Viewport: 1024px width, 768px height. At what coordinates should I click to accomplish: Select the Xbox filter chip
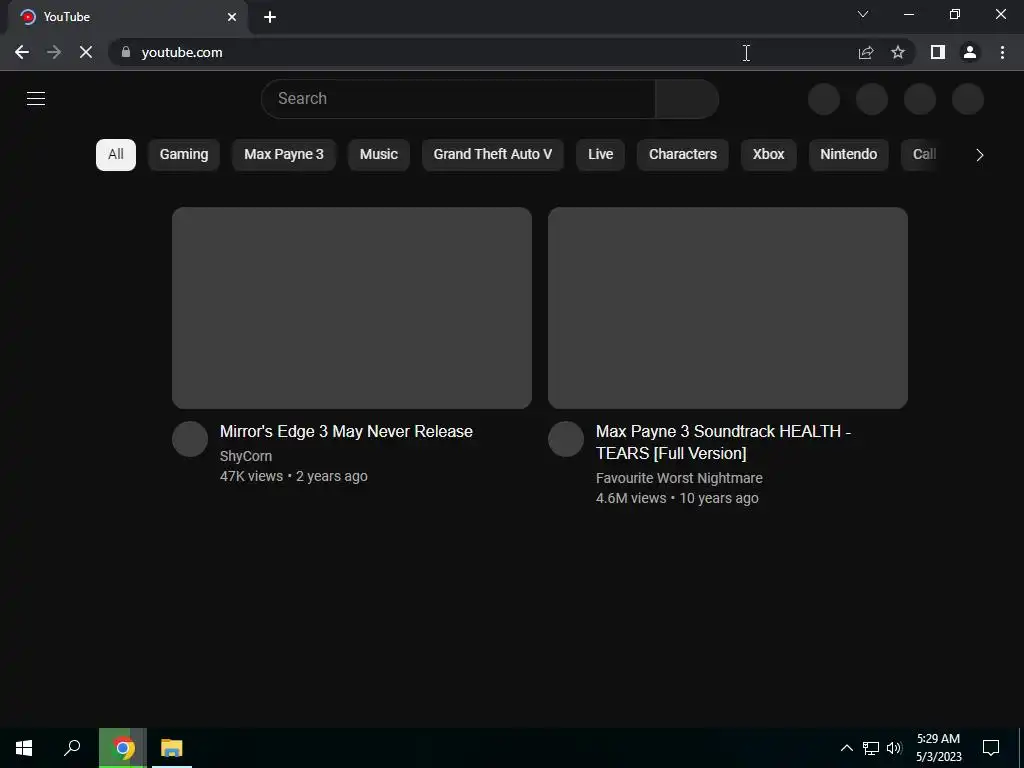[x=769, y=155]
